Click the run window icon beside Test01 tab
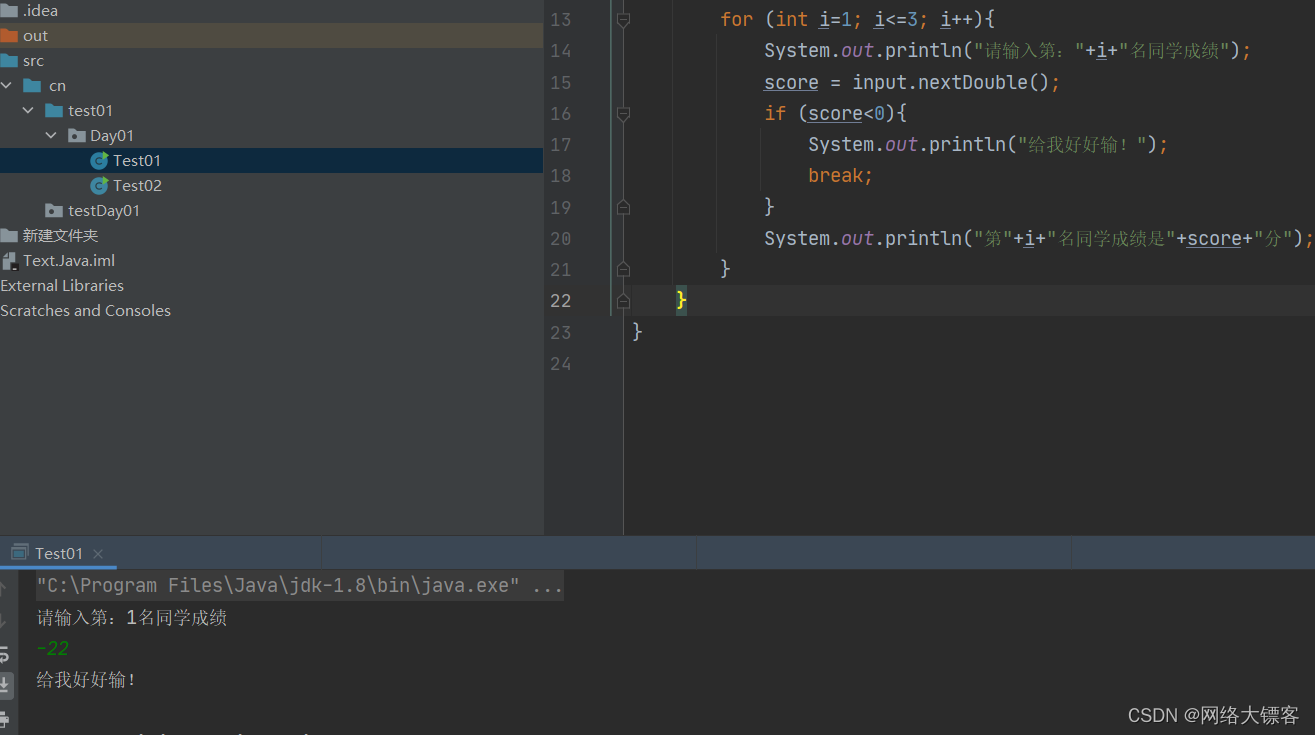This screenshot has width=1315, height=735. (18, 553)
